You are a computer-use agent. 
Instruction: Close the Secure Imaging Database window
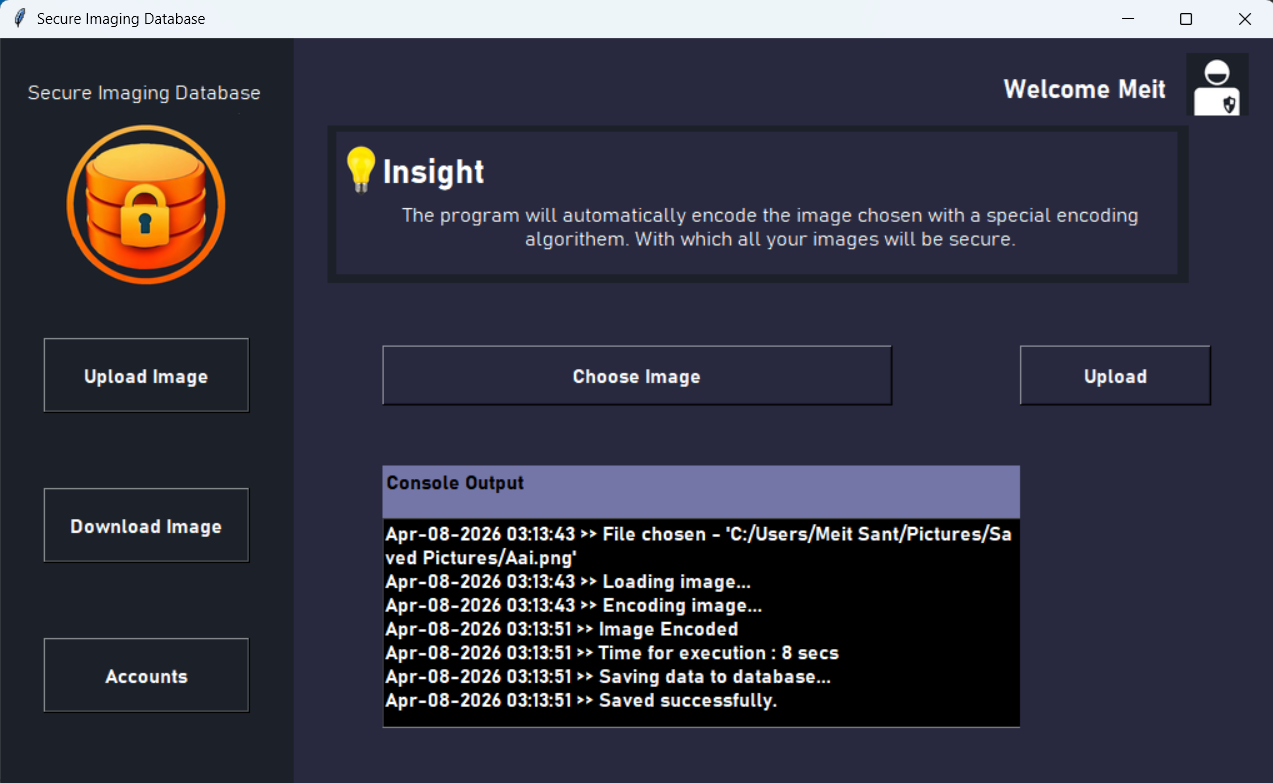coord(1244,19)
